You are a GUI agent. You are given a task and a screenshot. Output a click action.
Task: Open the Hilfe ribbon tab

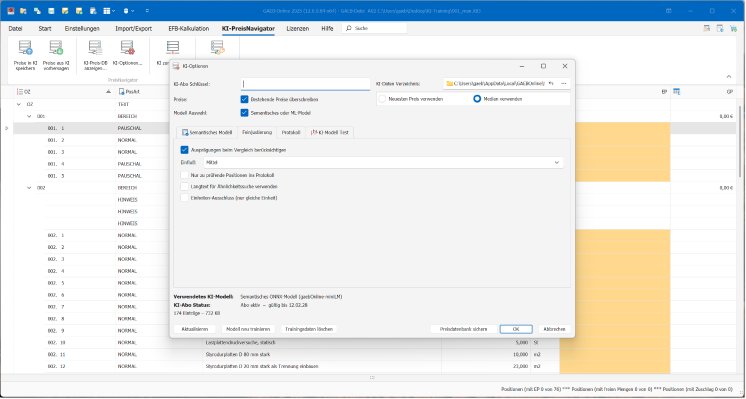[327, 29]
